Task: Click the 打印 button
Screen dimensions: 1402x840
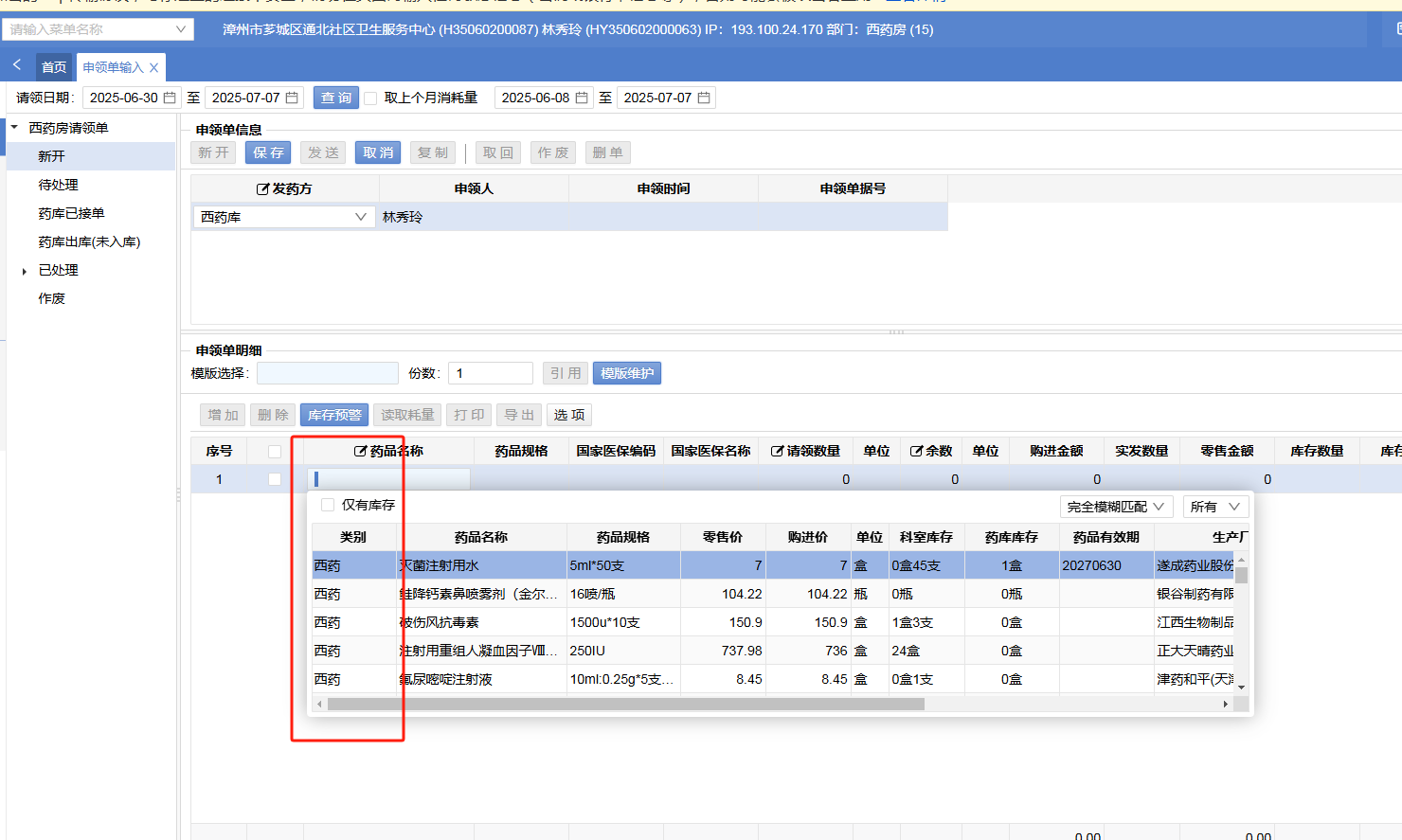Action: pos(469,415)
